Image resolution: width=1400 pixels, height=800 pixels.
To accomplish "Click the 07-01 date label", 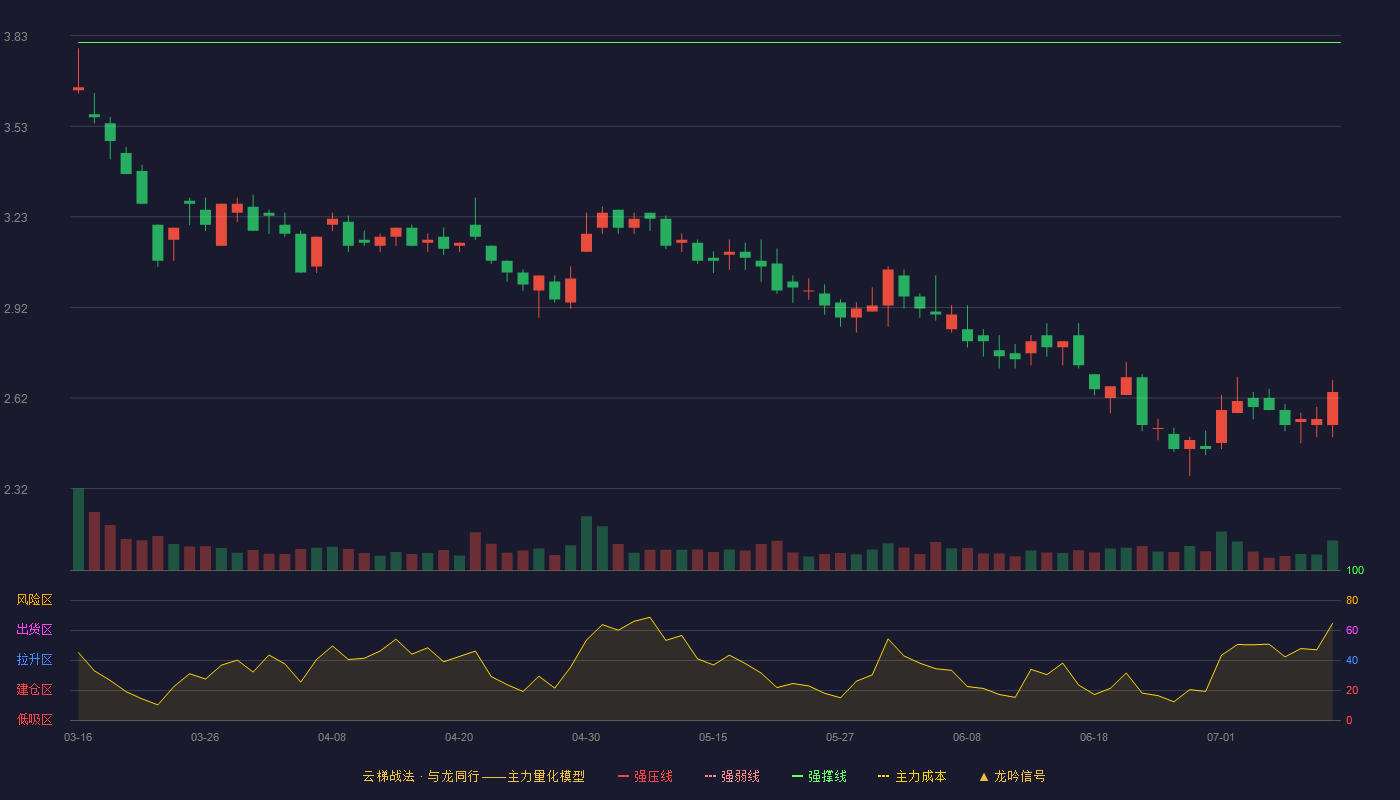I will (x=1221, y=737).
